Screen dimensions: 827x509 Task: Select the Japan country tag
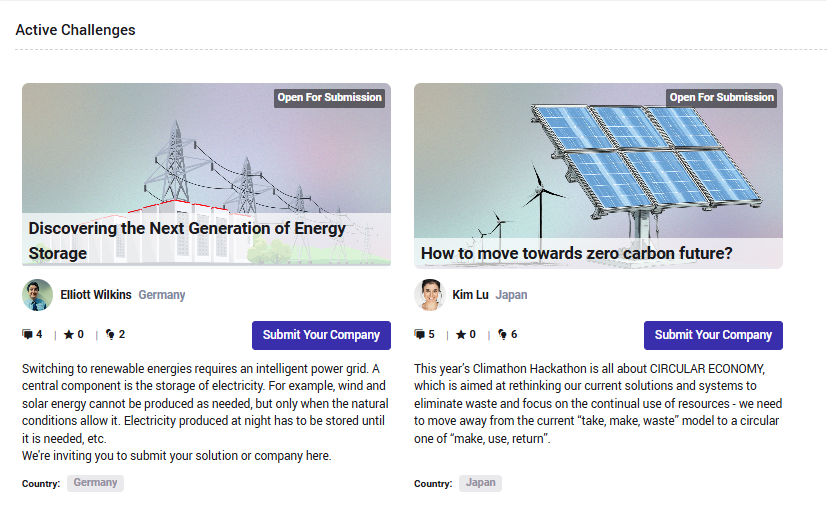point(480,483)
